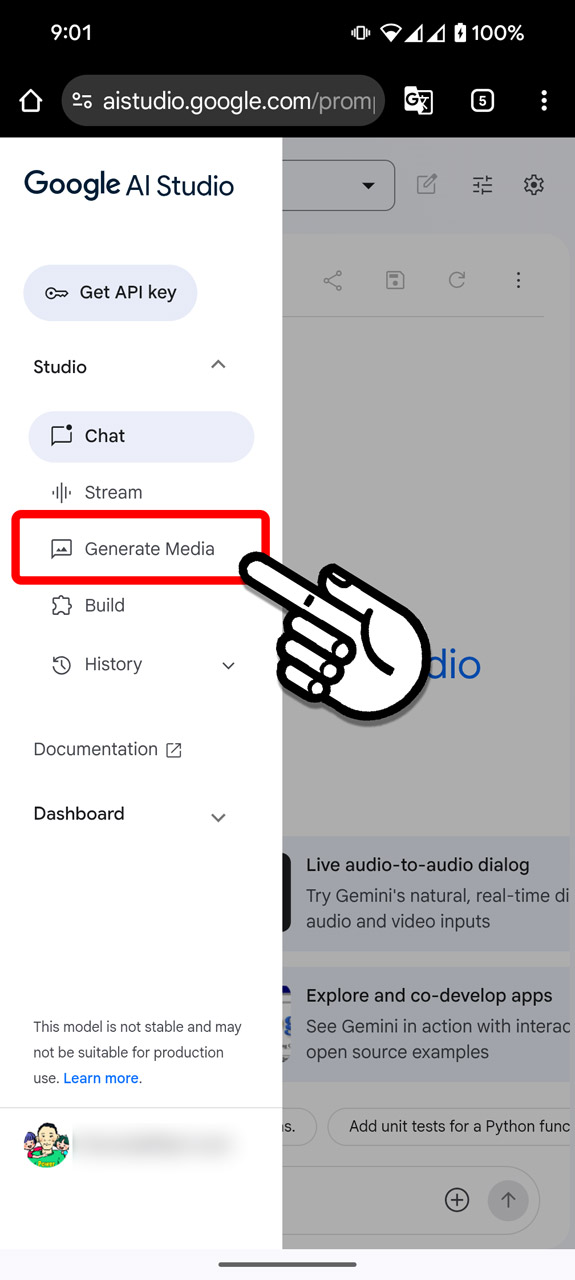Click the send arrow run button
The image size is (575, 1280).
[x=508, y=1200]
